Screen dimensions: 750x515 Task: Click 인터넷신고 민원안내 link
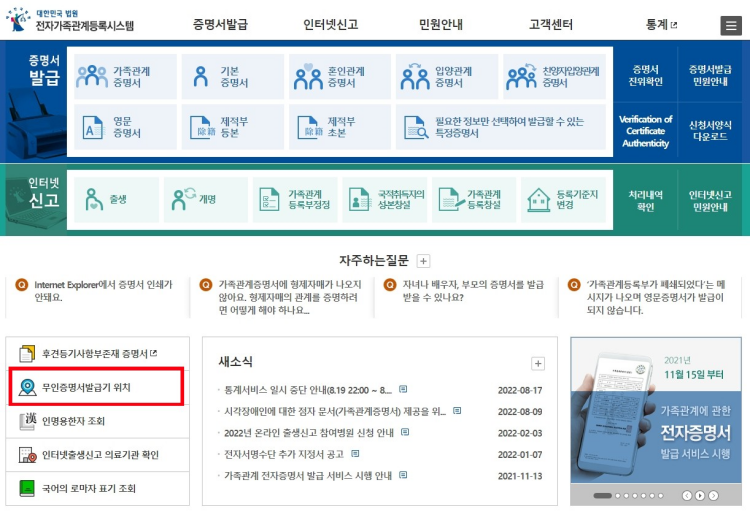coord(710,201)
